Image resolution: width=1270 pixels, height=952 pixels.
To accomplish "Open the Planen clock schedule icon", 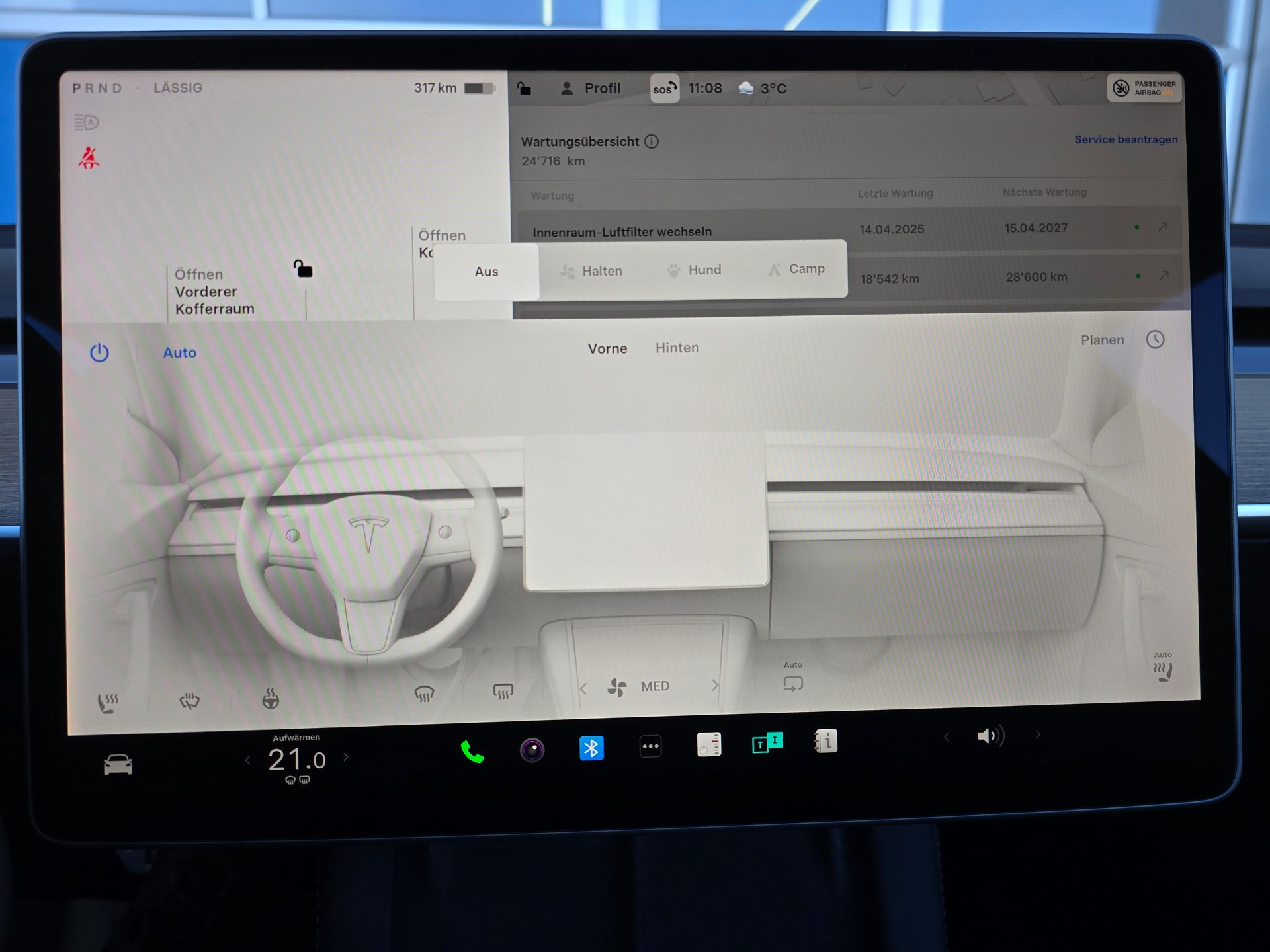I will point(1156,340).
